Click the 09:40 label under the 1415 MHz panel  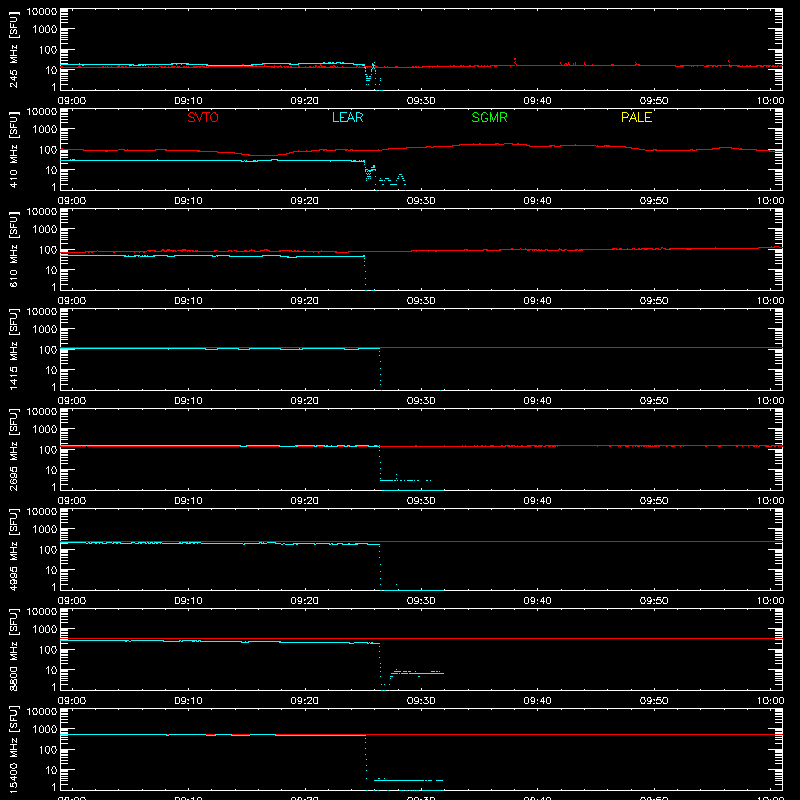pyautogui.click(x=537, y=401)
